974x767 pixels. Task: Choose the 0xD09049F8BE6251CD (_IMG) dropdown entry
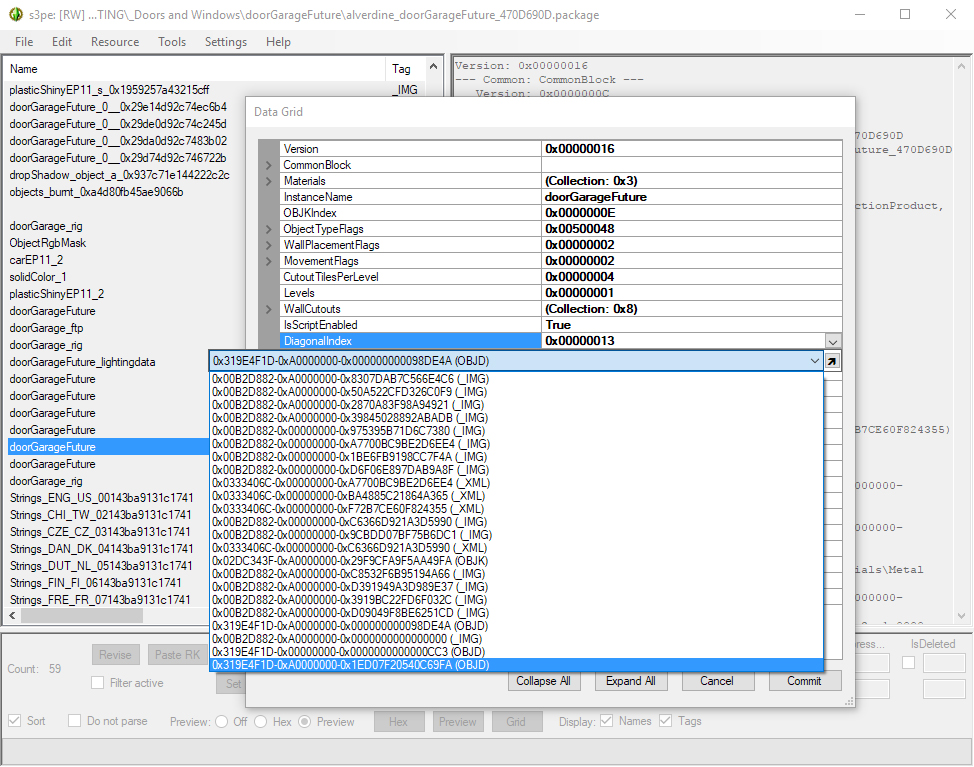[x=517, y=613]
